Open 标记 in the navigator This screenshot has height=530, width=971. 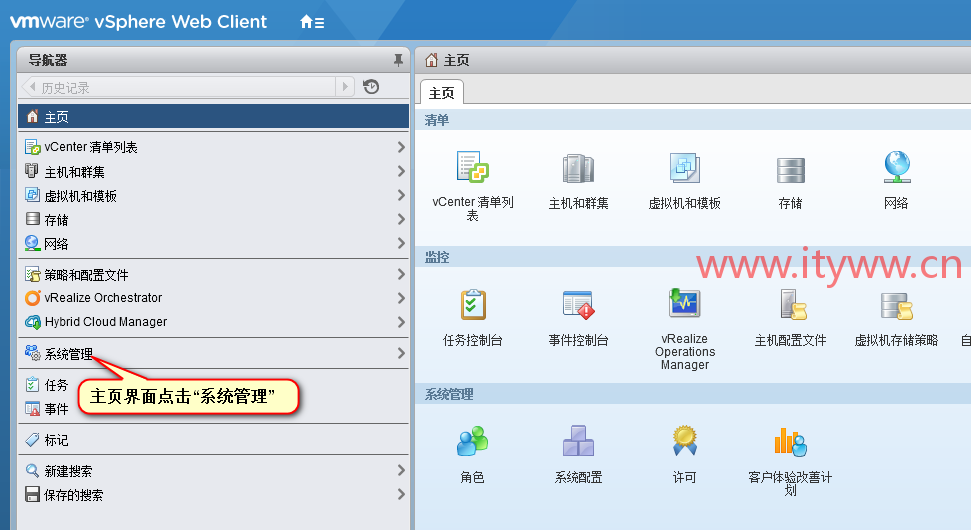coord(214,440)
